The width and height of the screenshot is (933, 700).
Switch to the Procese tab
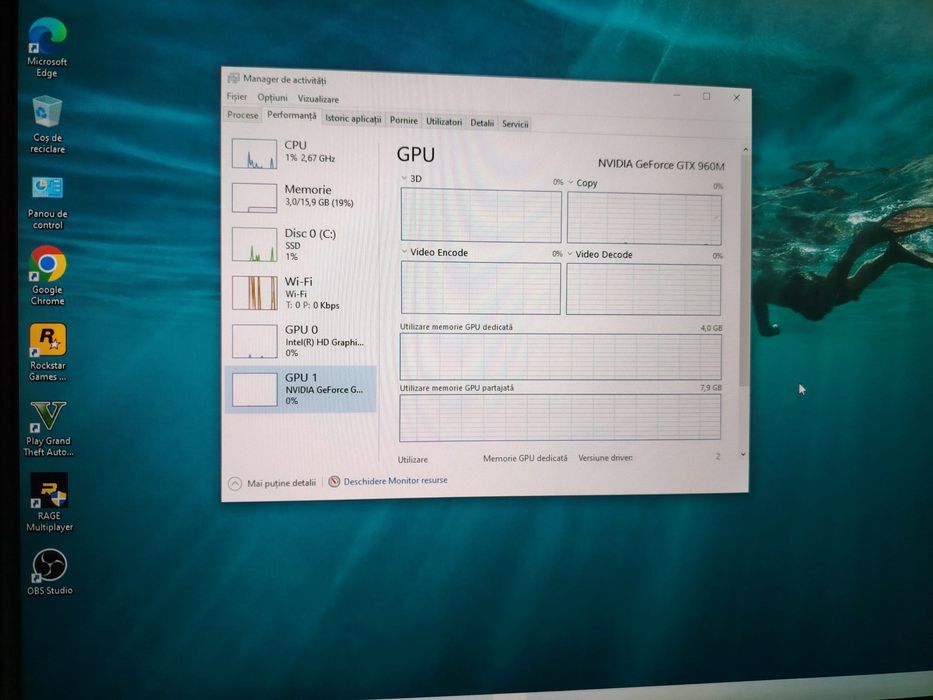pyautogui.click(x=243, y=115)
